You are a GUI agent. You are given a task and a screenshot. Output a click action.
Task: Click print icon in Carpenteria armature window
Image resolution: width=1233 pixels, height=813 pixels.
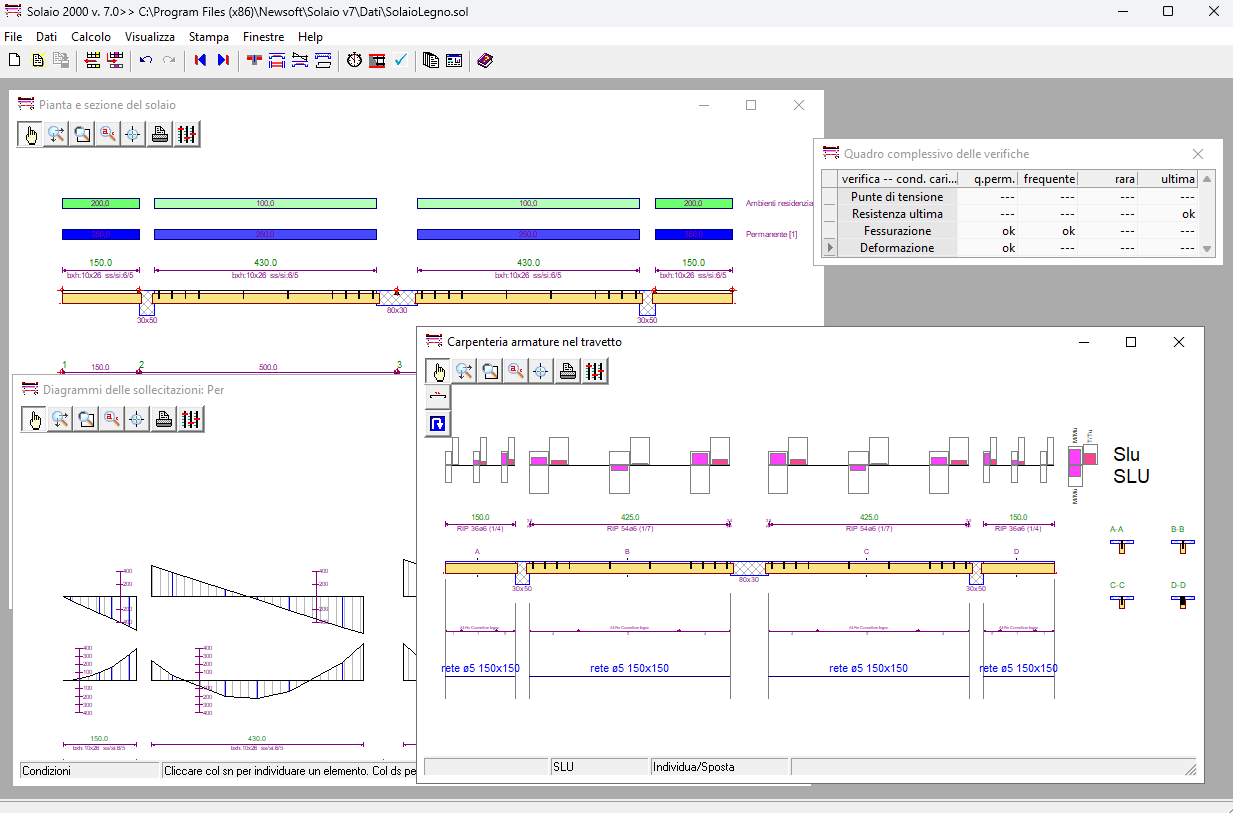point(568,371)
